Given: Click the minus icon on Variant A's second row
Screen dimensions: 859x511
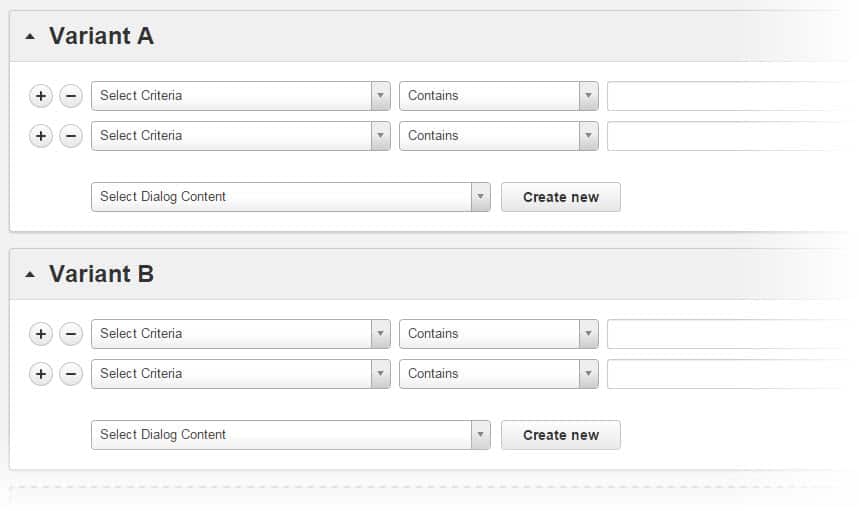Looking at the screenshot, I should click(x=71, y=136).
